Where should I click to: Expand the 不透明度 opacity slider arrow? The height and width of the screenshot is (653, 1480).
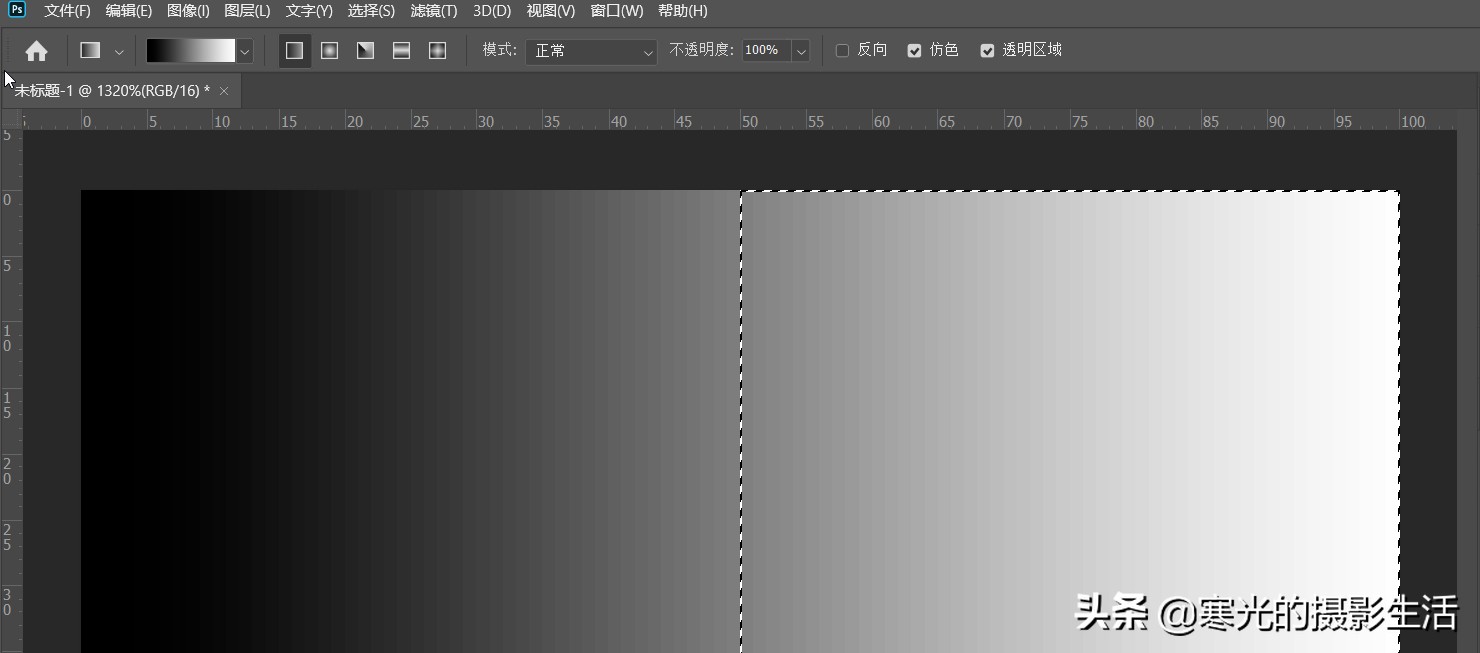800,50
